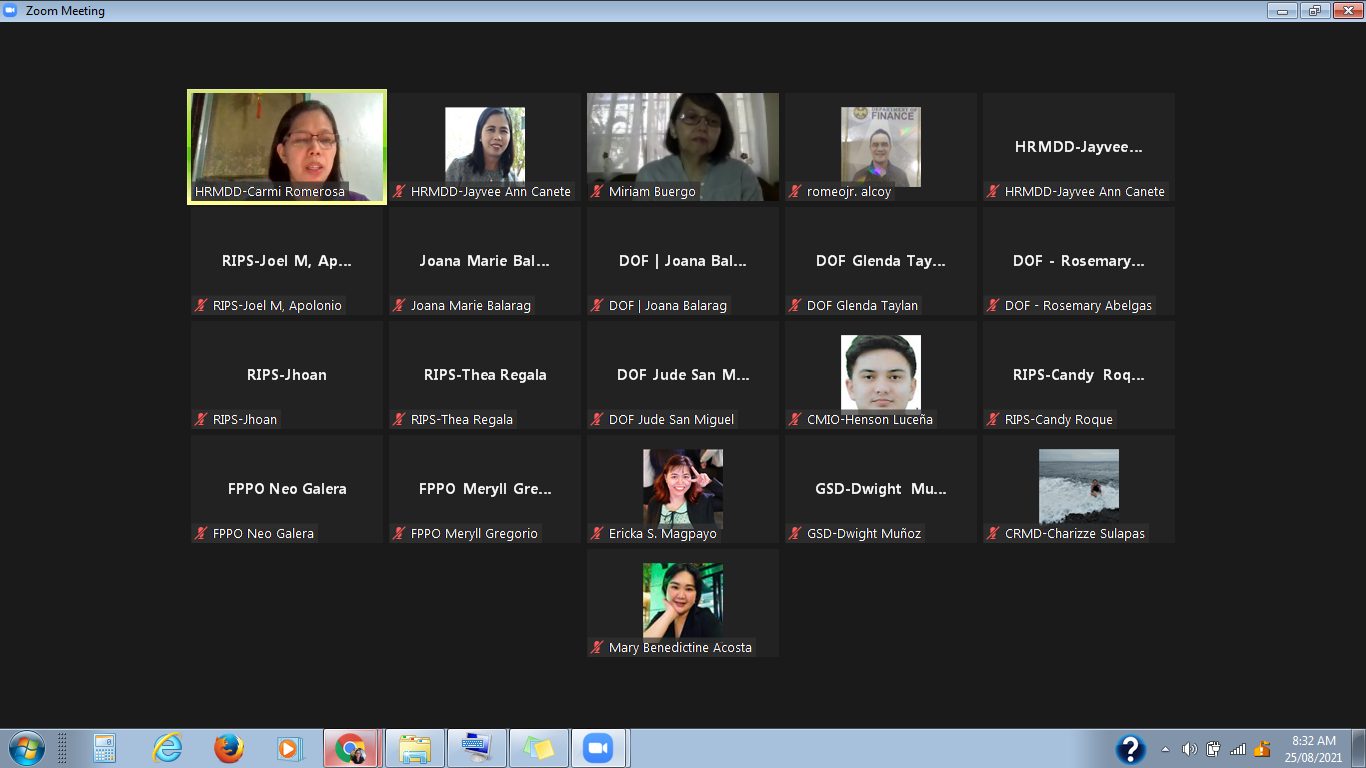Click Mary Benedictine Acosta's profile photo
The image size is (1366, 768).
pyautogui.click(x=683, y=600)
